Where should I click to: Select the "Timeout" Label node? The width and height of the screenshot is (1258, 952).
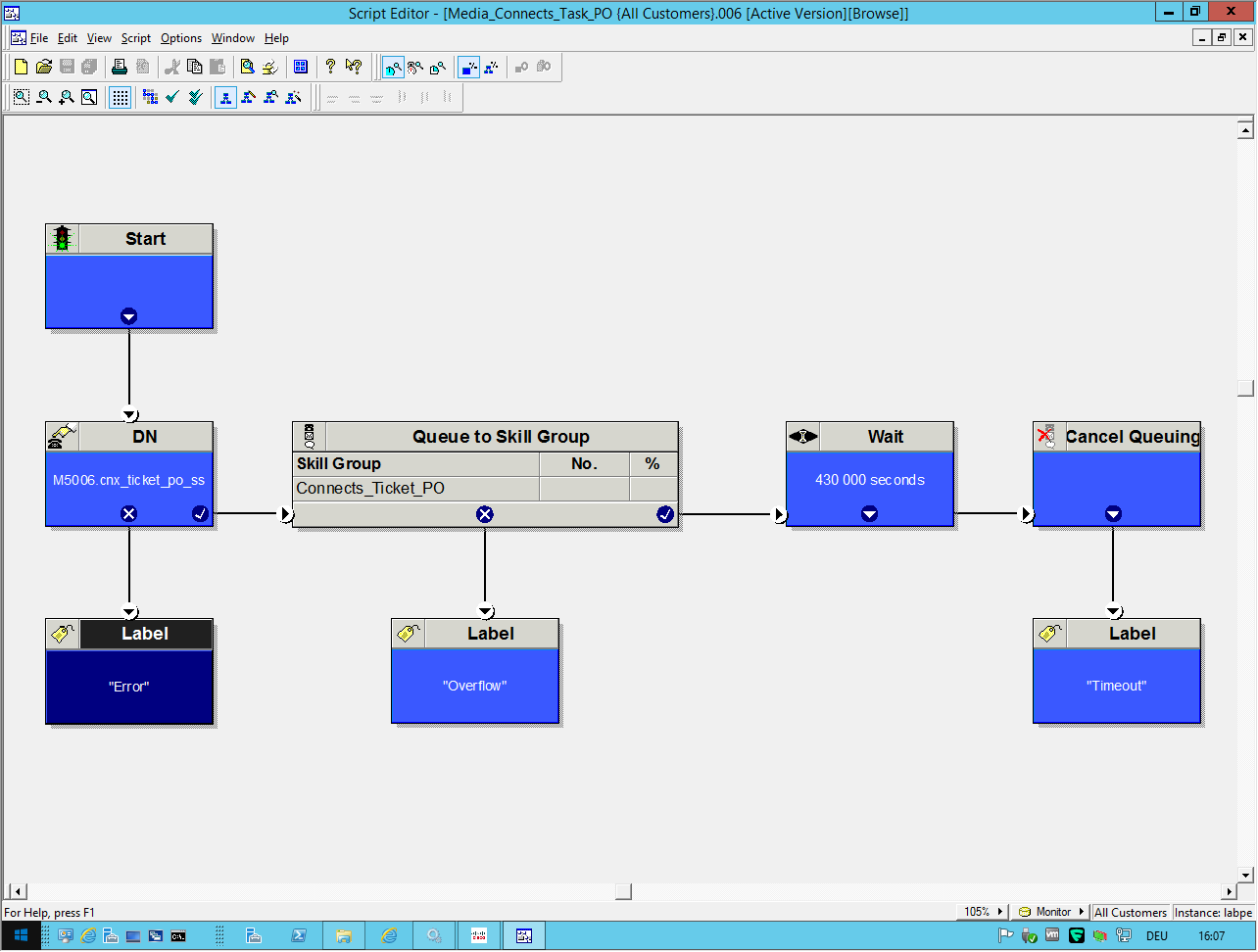pyautogui.click(x=1117, y=672)
